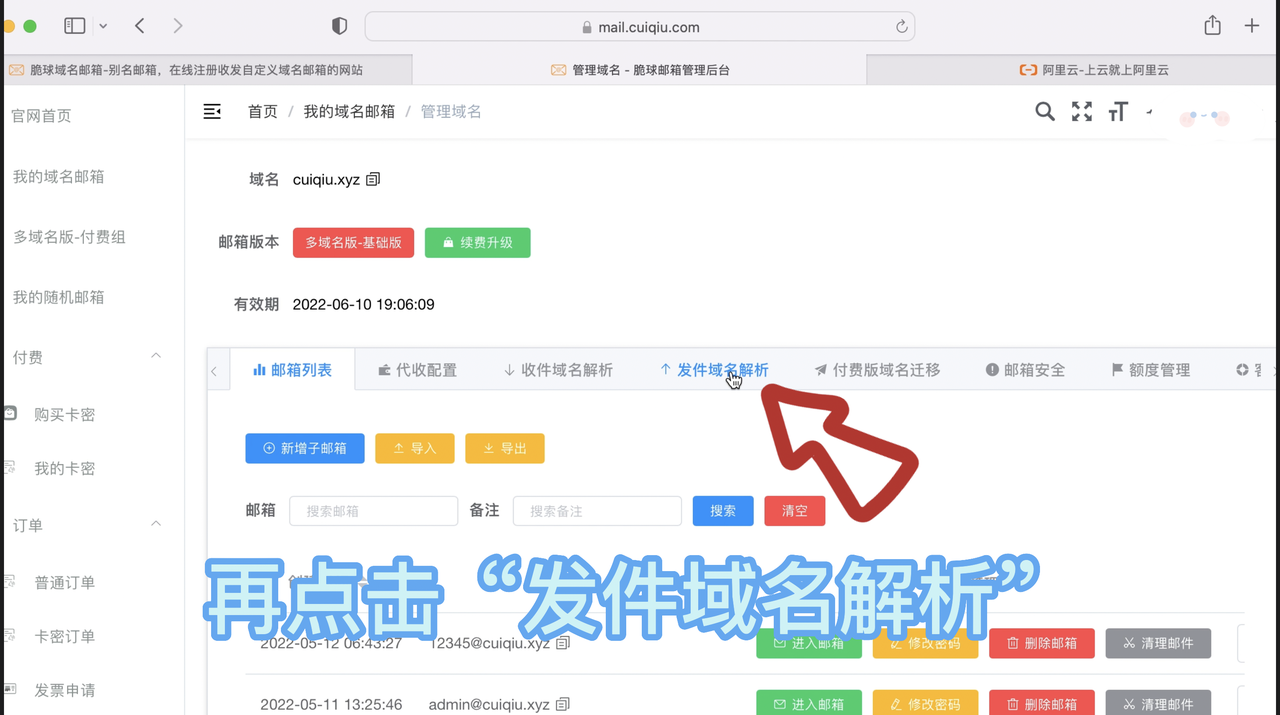The width and height of the screenshot is (1280, 715).
Task: Click 进入邮箱 for 12345@cuiqiu.xyz
Action: tap(809, 643)
